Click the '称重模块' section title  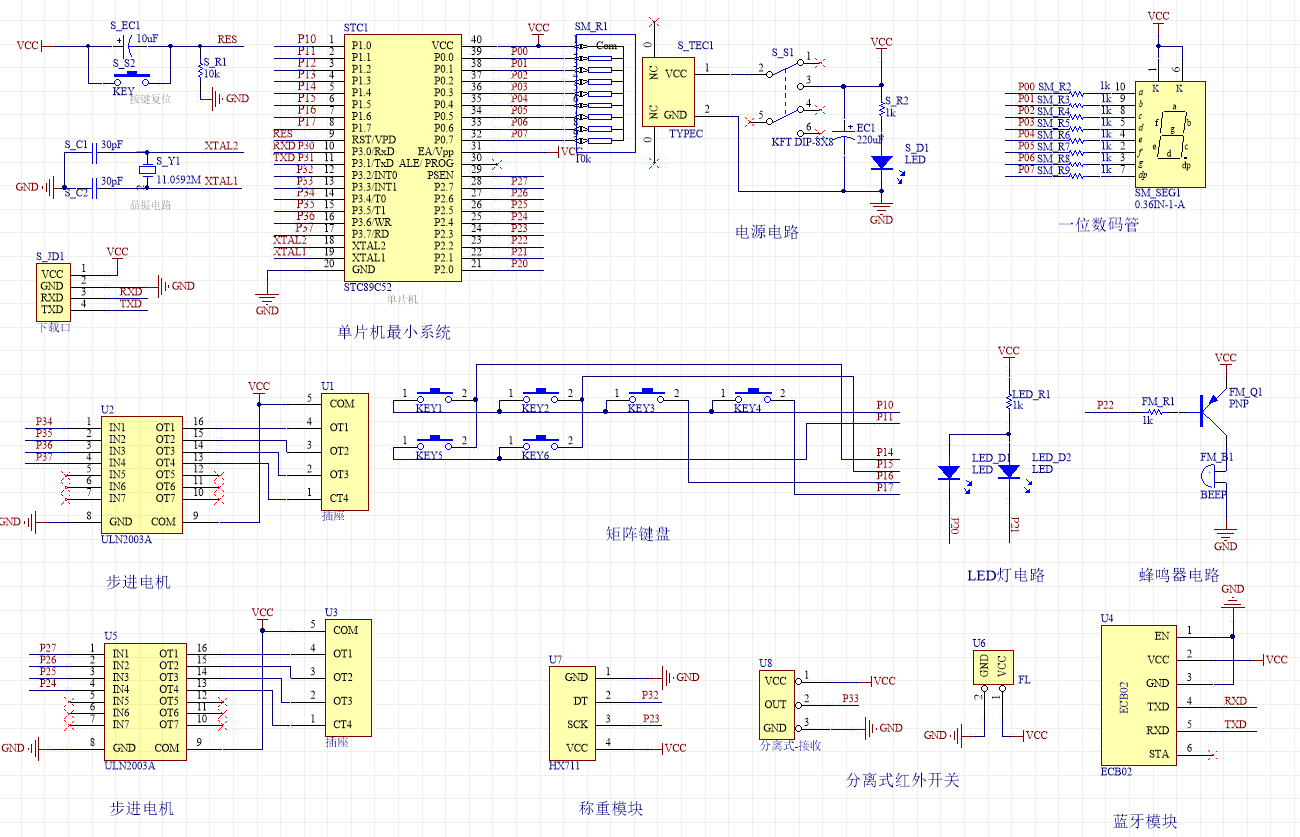[611, 808]
